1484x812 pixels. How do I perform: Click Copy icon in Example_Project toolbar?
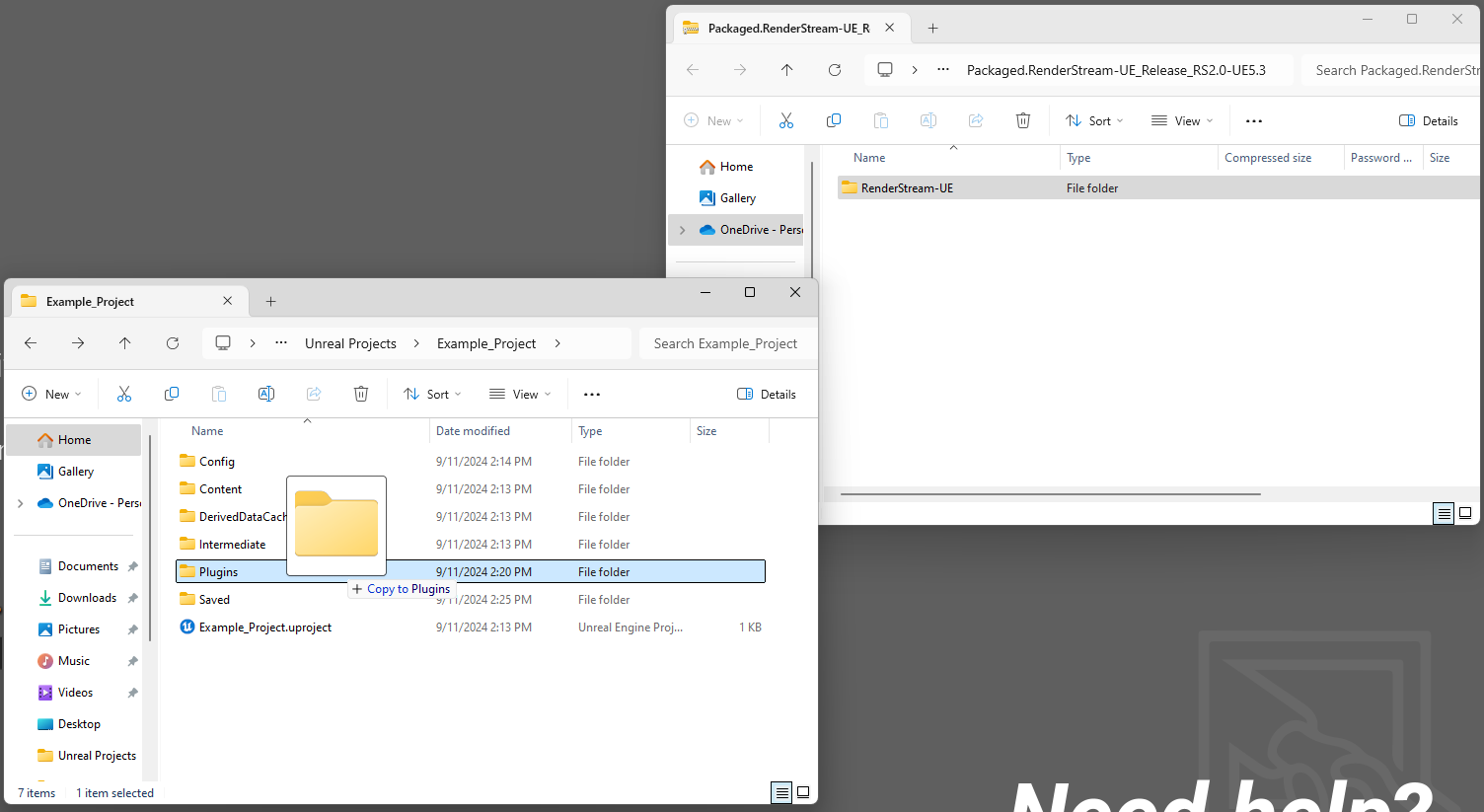click(x=172, y=394)
